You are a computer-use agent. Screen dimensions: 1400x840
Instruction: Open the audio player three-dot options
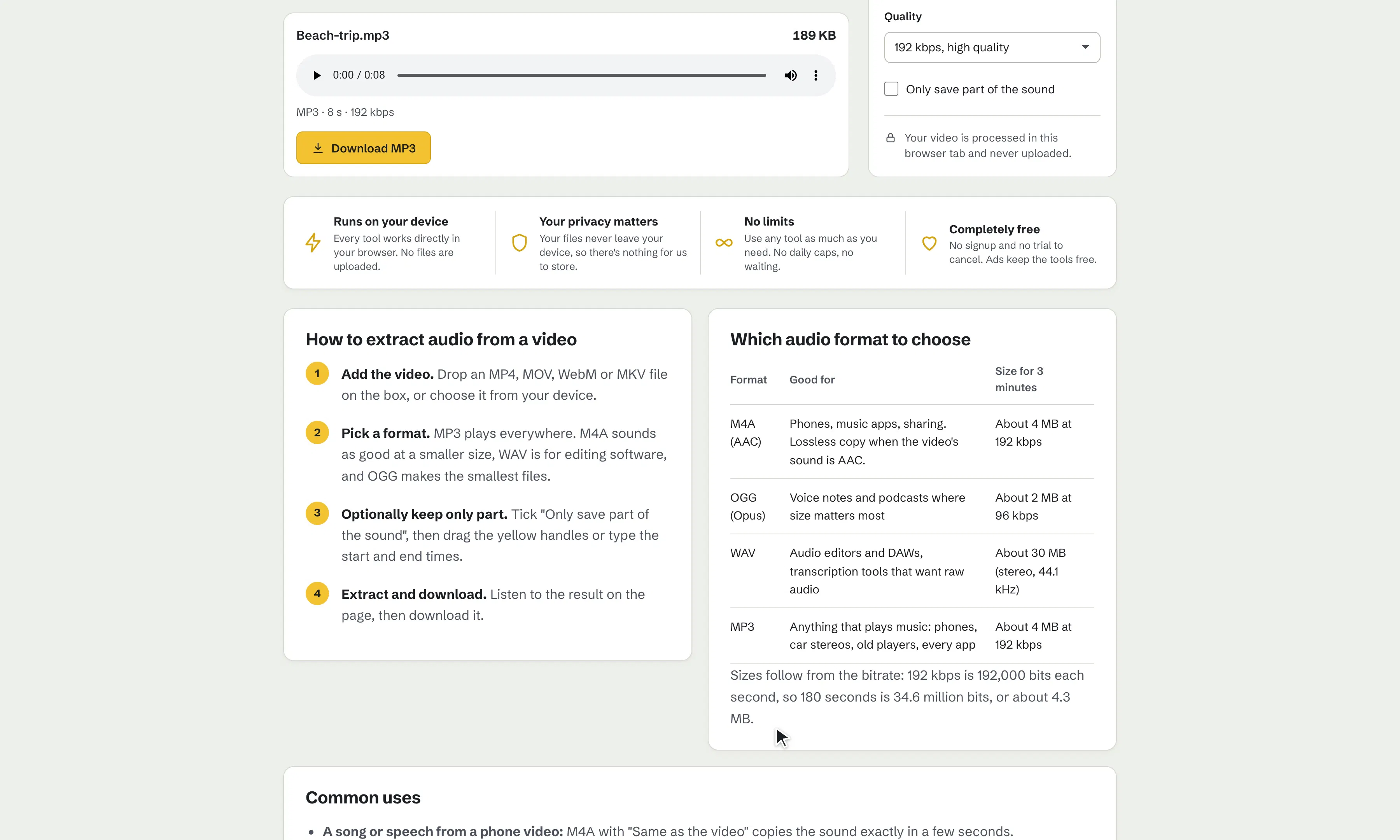pos(815,75)
